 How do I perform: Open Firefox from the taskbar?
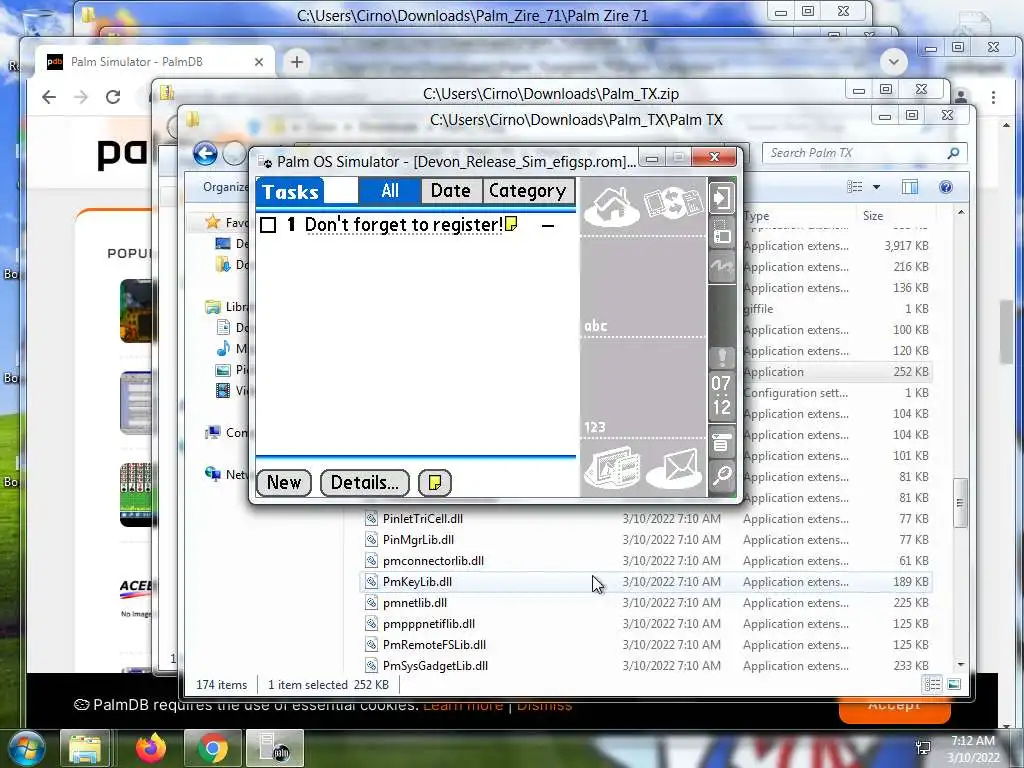point(151,748)
